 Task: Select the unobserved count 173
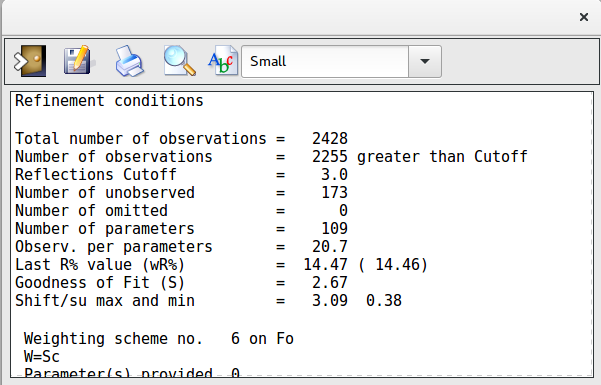(x=334, y=192)
